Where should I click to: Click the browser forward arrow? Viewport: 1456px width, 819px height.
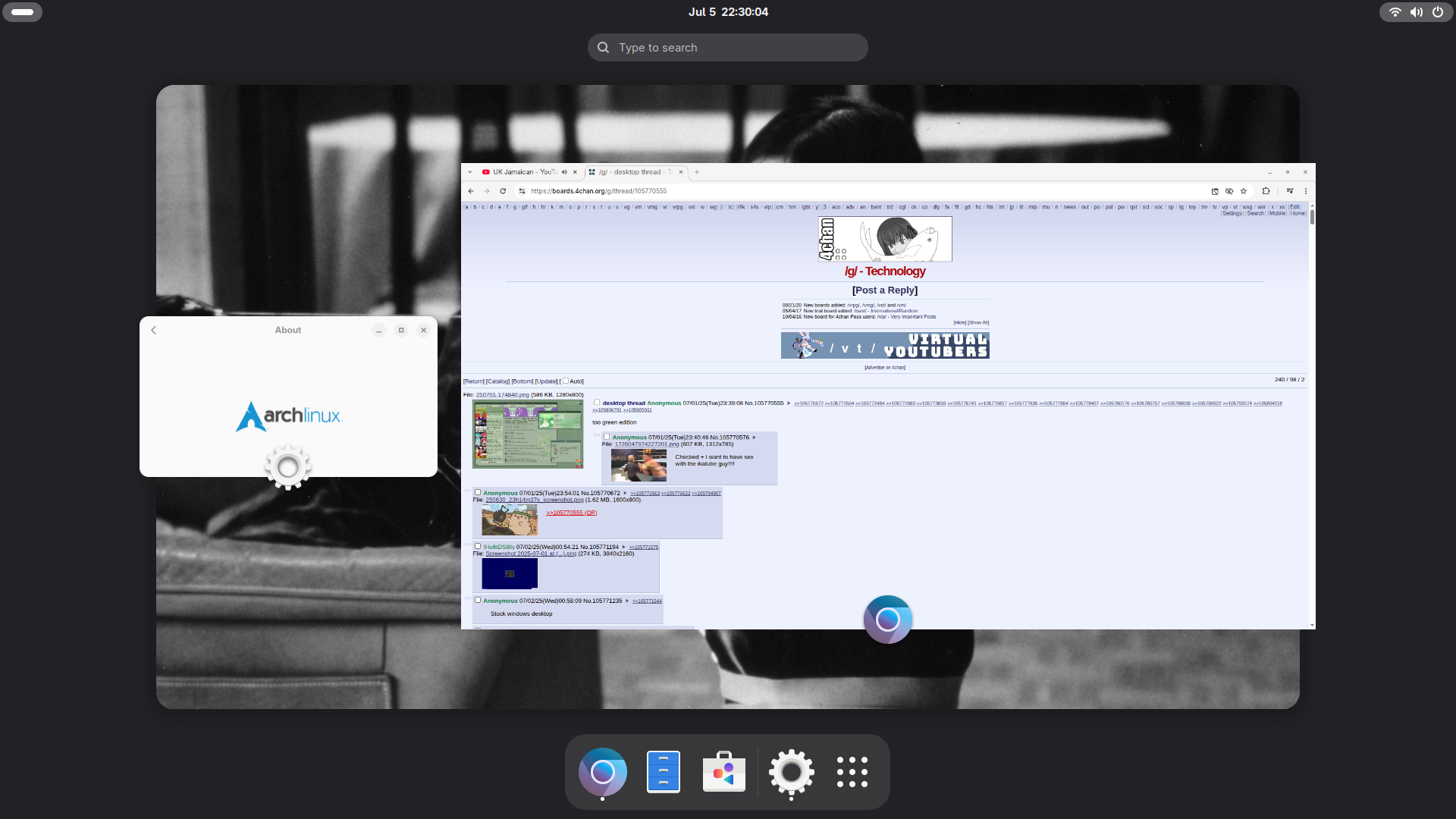click(487, 191)
